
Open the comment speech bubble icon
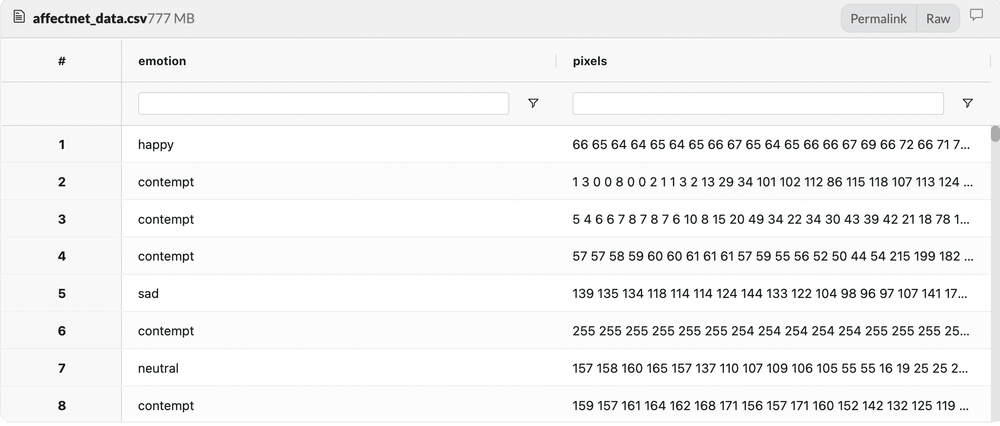pos(977,17)
